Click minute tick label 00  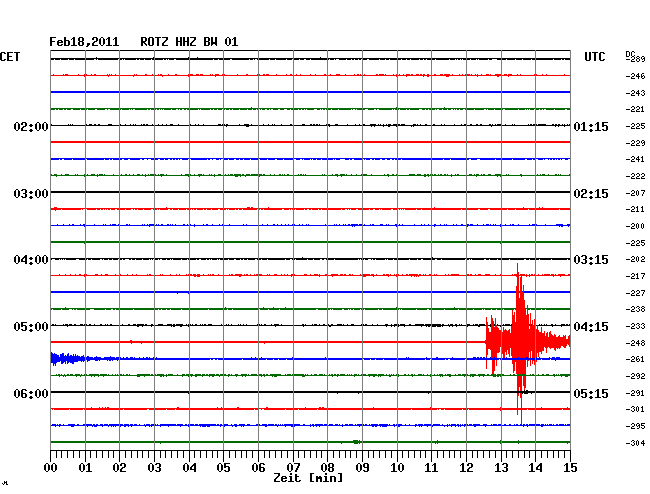[51, 468]
